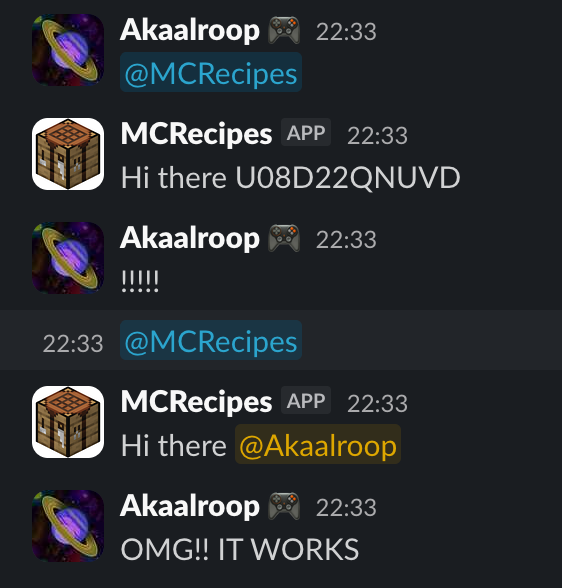This screenshot has height=588, width=562.
Task: Open MCRecipes sender name above 'Hi there U08D22QNUVD'
Action: coord(196,134)
